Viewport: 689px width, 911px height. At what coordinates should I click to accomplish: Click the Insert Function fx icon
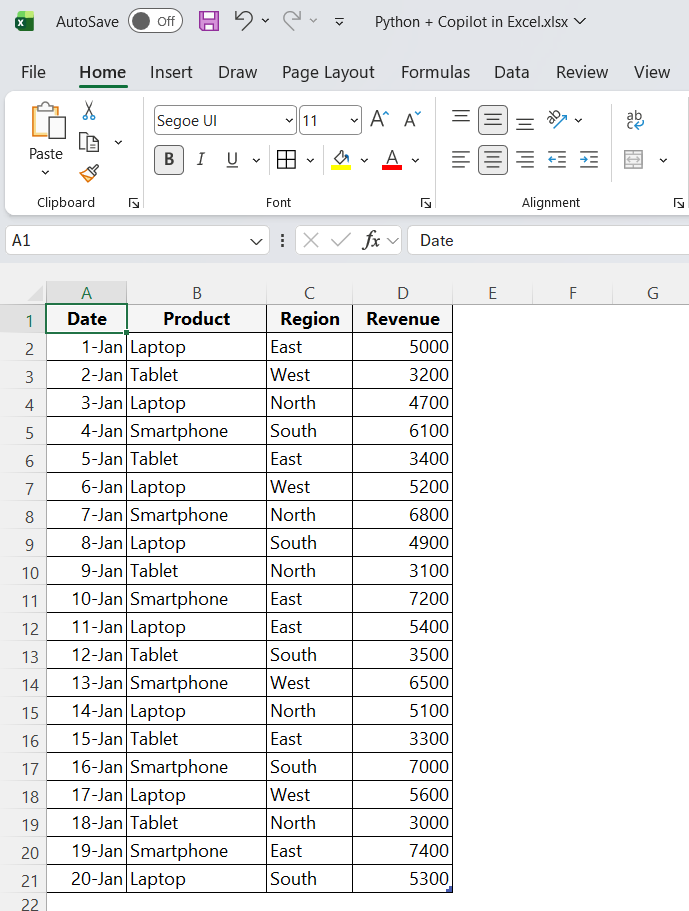pyautogui.click(x=371, y=240)
